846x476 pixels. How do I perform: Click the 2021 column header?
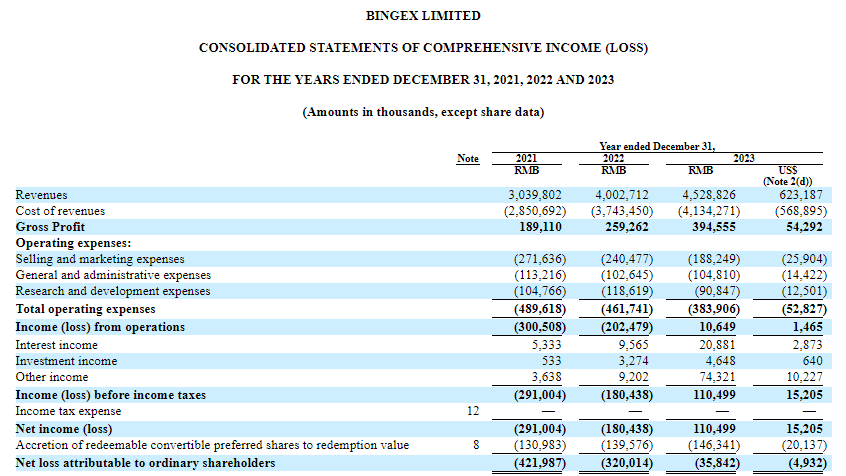(x=526, y=158)
